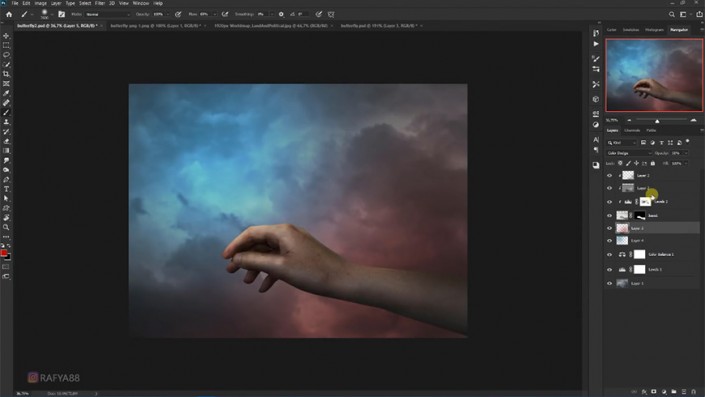
Task: Click the Actions play icon in side dock
Action: pos(596,44)
